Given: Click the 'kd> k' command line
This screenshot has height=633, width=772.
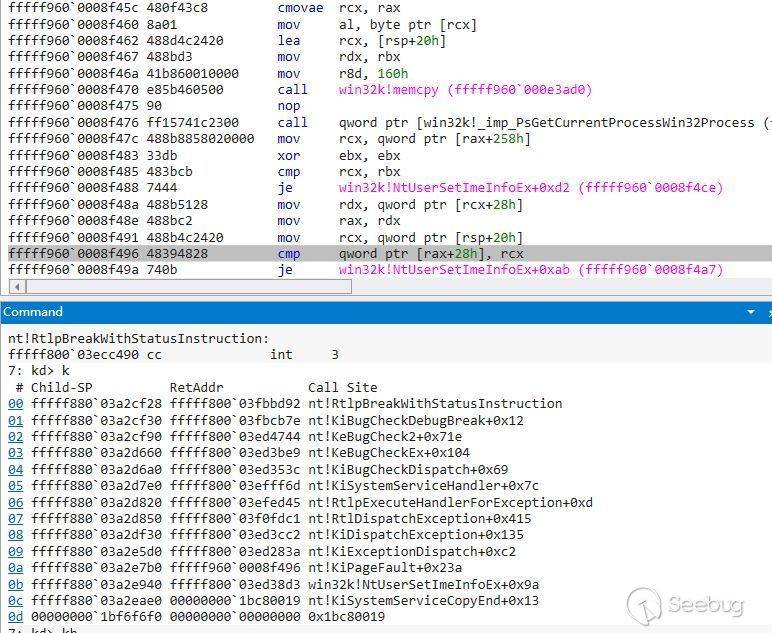Looking at the screenshot, I should pyautogui.click(x=39, y=371).
